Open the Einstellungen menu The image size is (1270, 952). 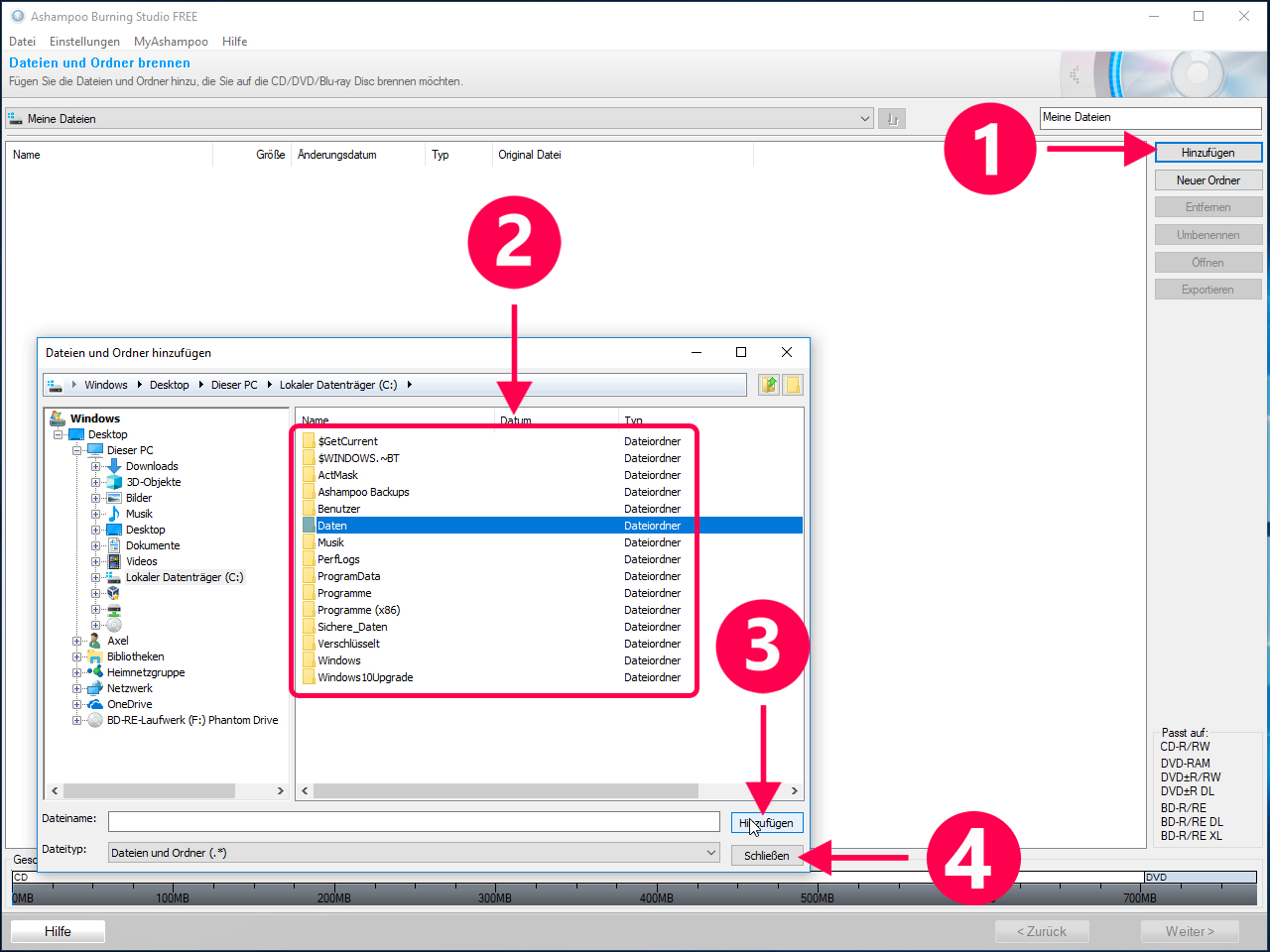coord(84,42)
